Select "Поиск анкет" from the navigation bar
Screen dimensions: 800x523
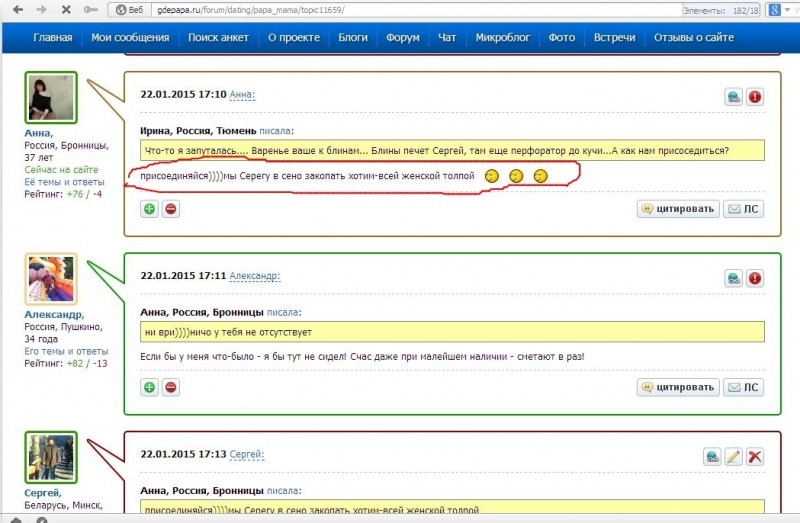(x=221, y=38)
